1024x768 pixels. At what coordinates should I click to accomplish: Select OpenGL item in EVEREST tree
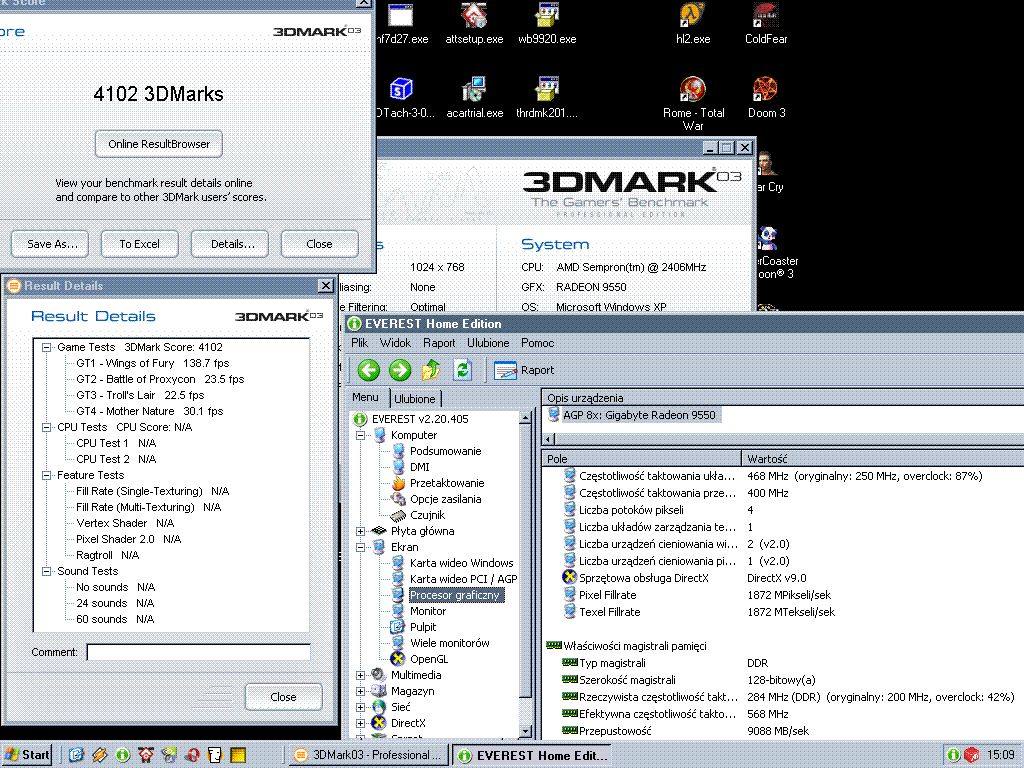point(428,659)
